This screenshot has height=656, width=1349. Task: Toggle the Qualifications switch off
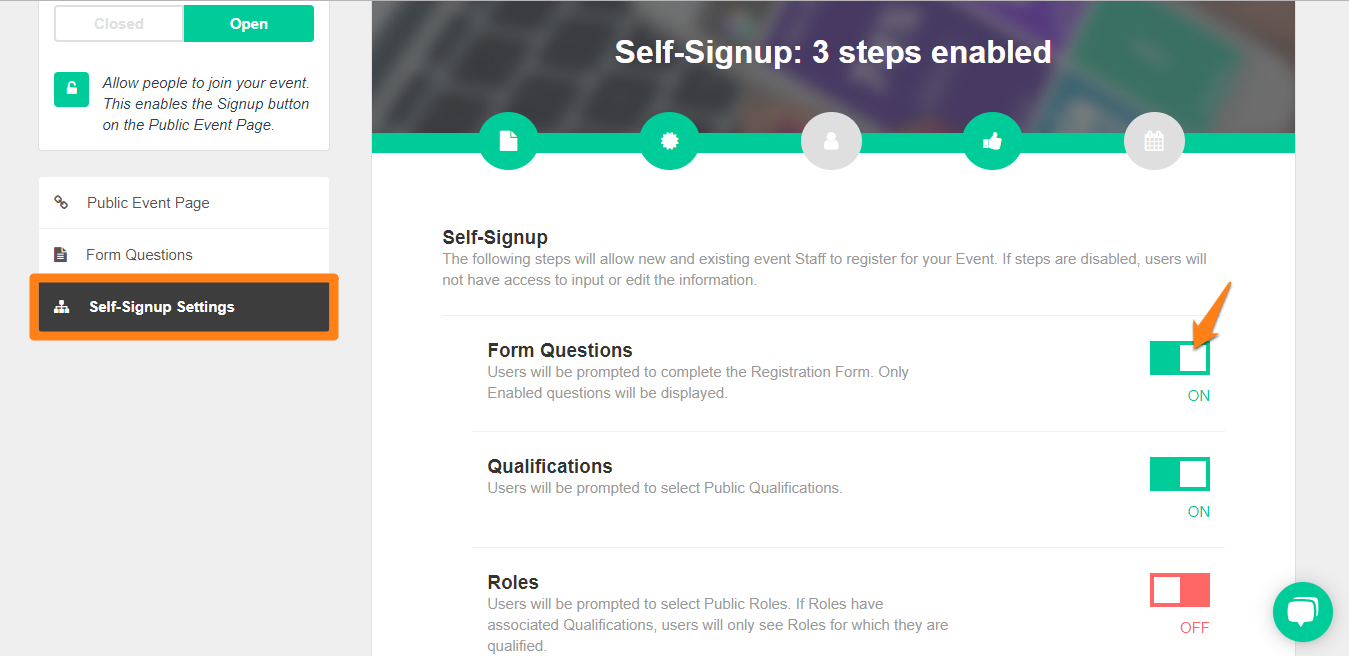pyautogui.click(x=1180, y=474)
